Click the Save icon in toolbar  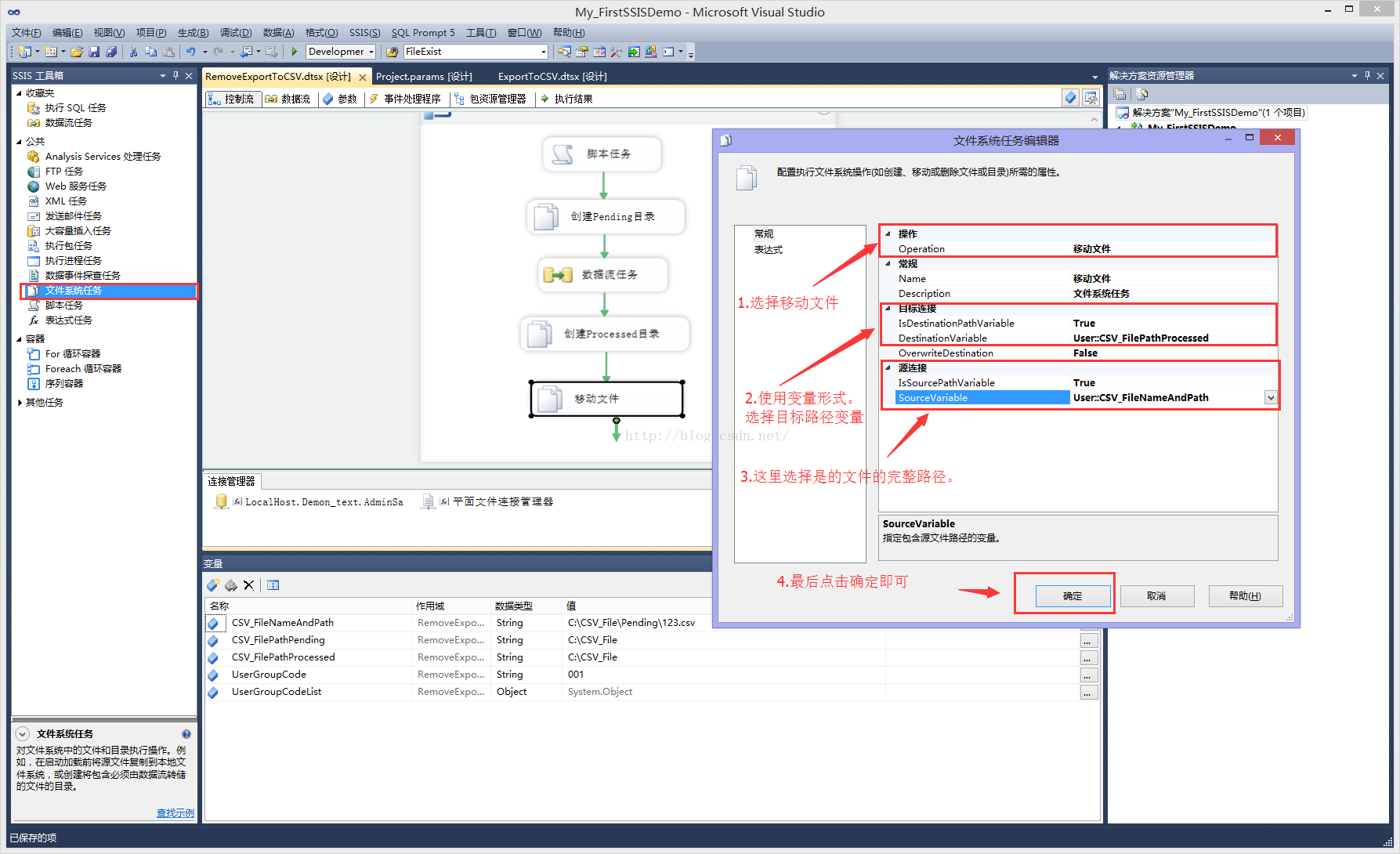point(94,52)
